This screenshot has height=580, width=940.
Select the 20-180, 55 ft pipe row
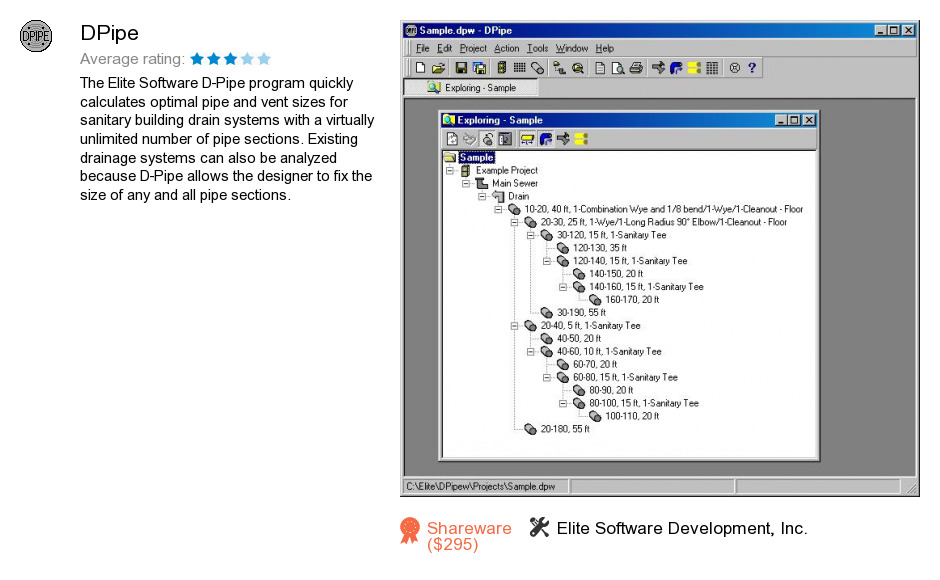pyautogui.click(x=565, y=429)
